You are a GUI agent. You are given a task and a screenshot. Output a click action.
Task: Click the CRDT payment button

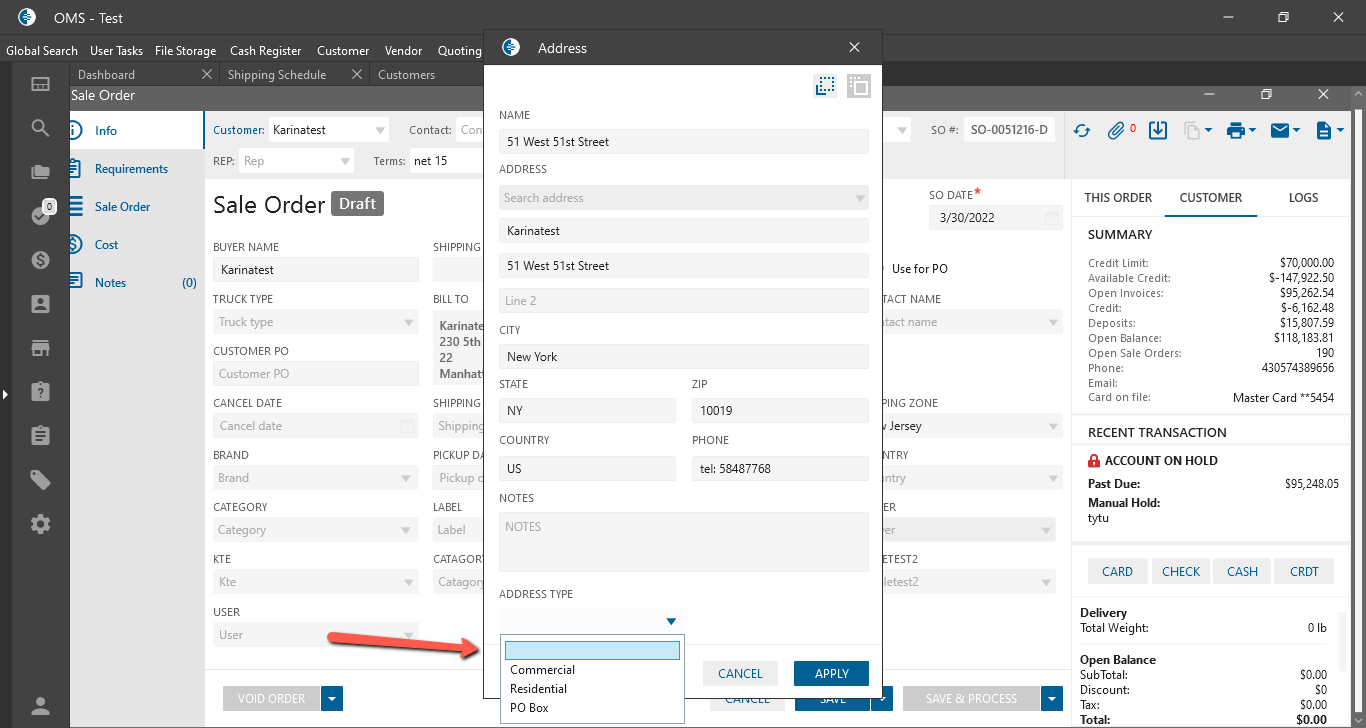tap(1304, 571)
